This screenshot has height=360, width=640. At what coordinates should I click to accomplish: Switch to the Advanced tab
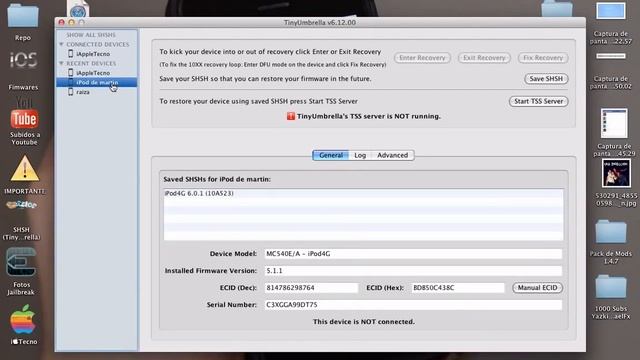pyautogui.click(x=392, y=155)
